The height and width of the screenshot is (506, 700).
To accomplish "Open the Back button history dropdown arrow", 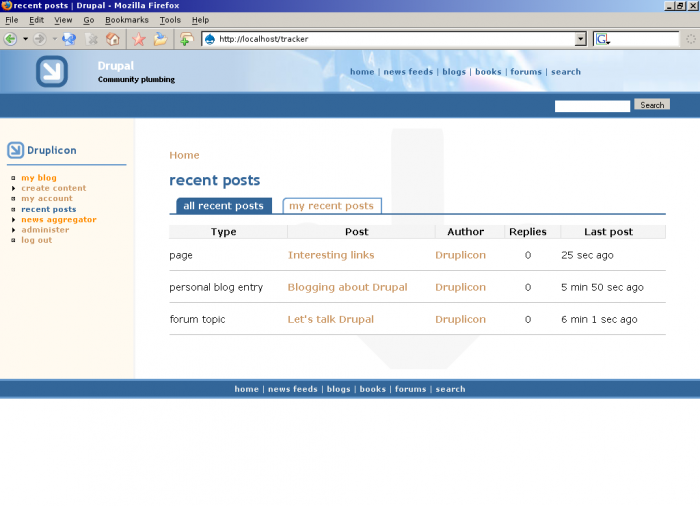I will tap(25, 39).
